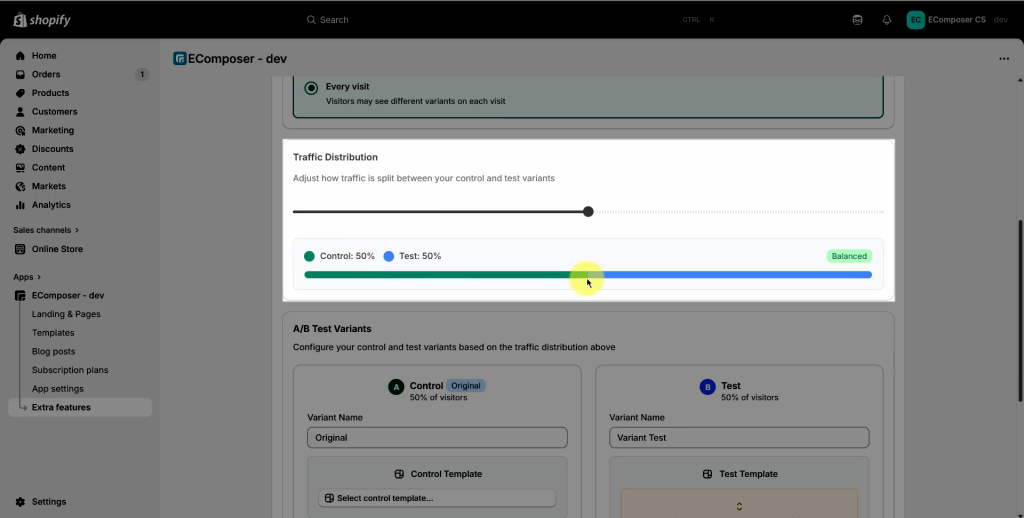
Task: Click the Test variant name field
Action: coord(738,438)
